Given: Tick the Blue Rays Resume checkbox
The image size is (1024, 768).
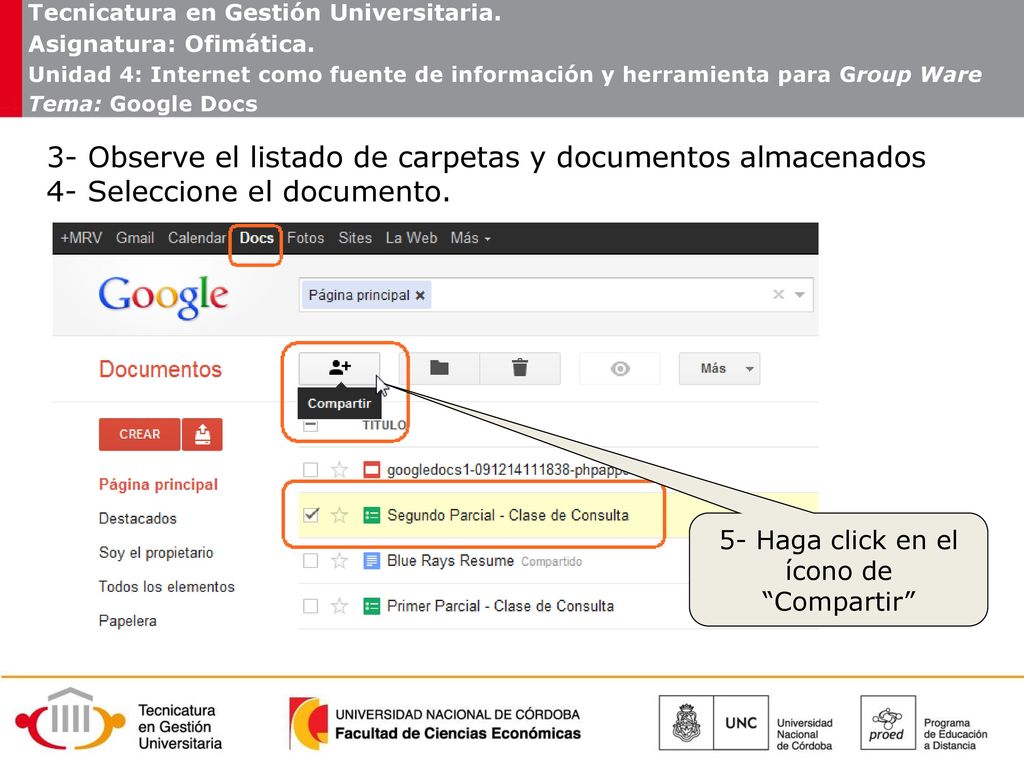Looking at the screenshot, I should tap(311, 561).
